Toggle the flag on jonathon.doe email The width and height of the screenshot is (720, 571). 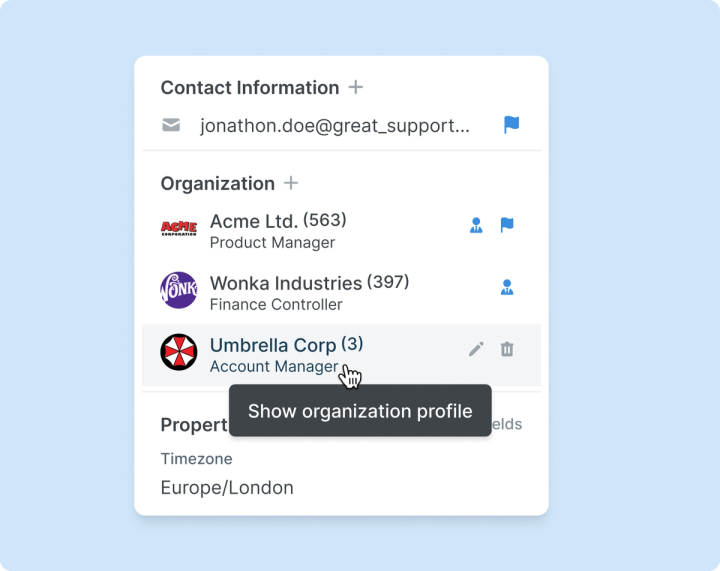coord(511,125)
